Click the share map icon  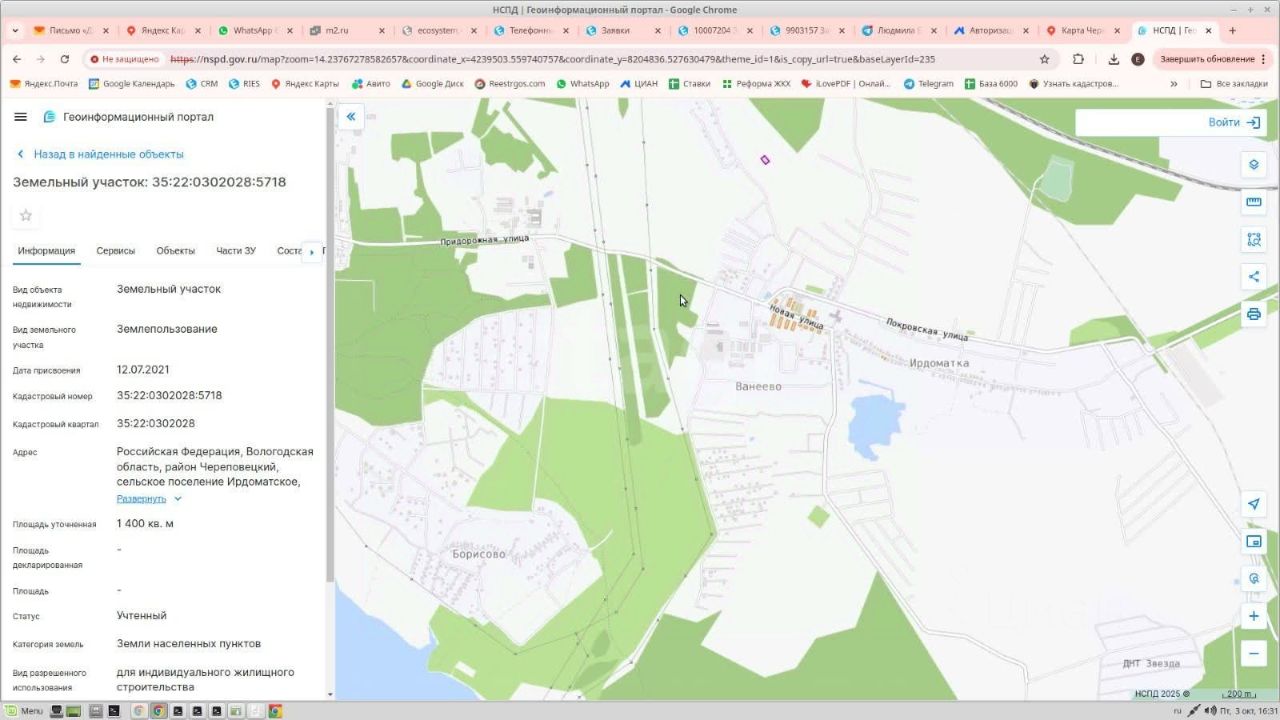tap(1253, 277)
